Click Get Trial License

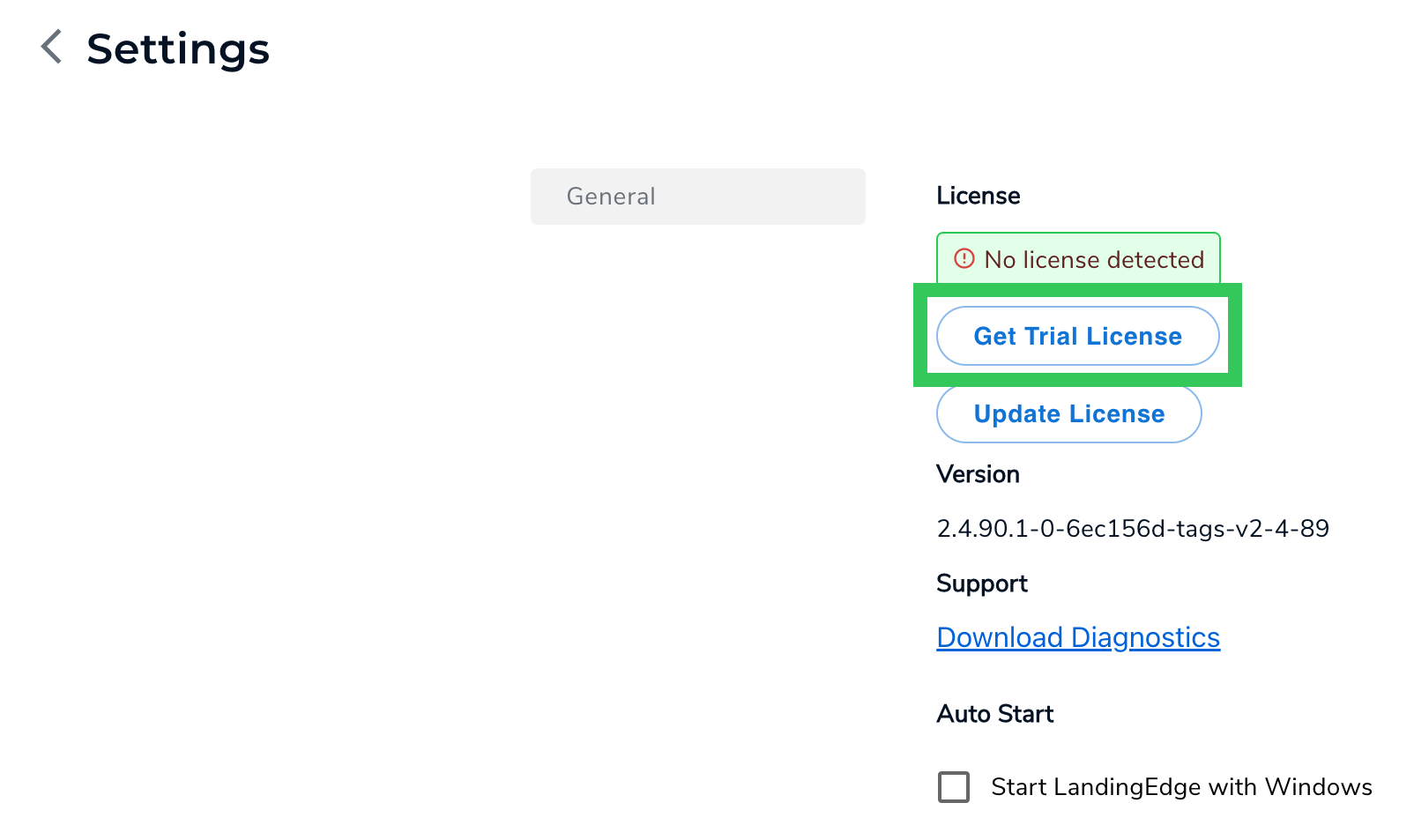click(x=1077, y=336)
